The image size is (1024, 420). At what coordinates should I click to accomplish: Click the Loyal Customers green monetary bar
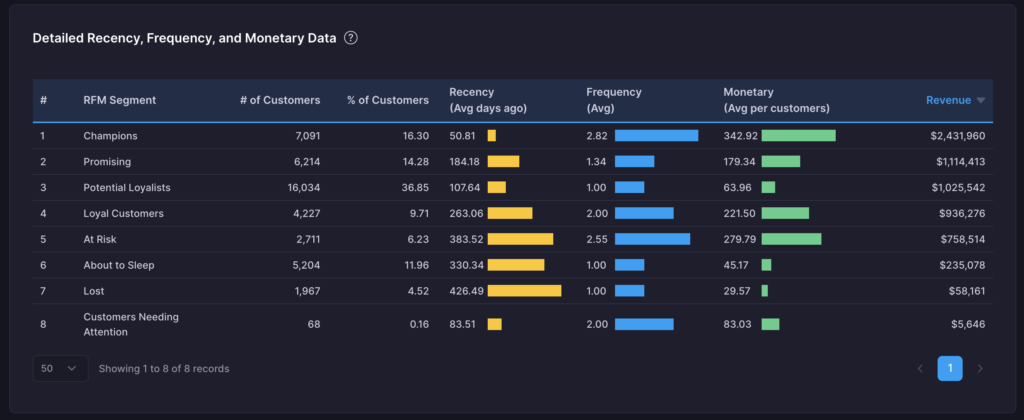point(785,214)
